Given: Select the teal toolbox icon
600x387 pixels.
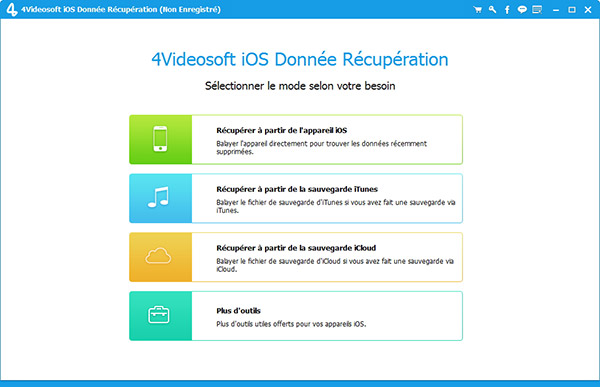Looking at the screenshot, I should pos(160,316).
